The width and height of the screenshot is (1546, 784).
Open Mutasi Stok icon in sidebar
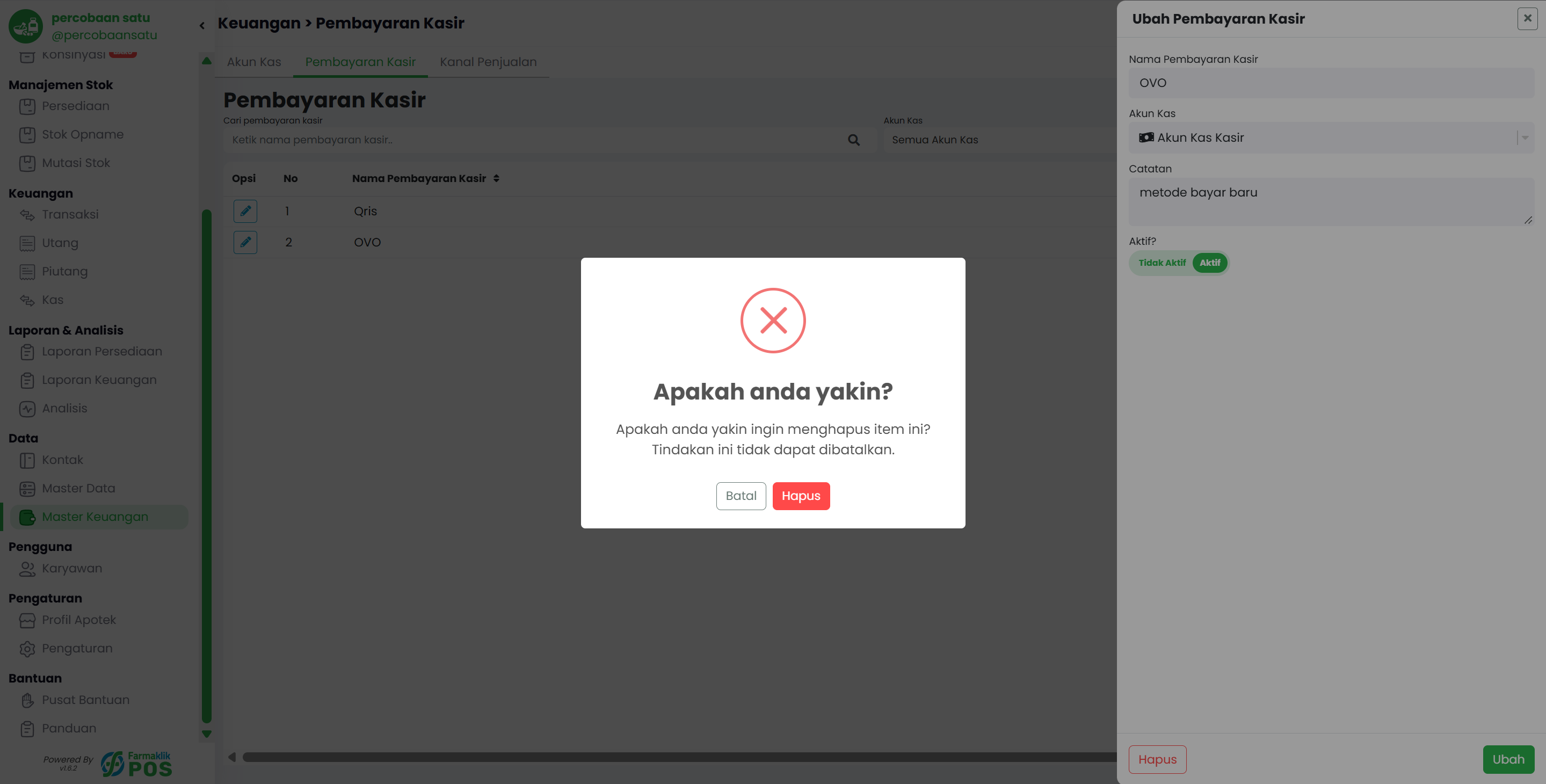[27, 163]
